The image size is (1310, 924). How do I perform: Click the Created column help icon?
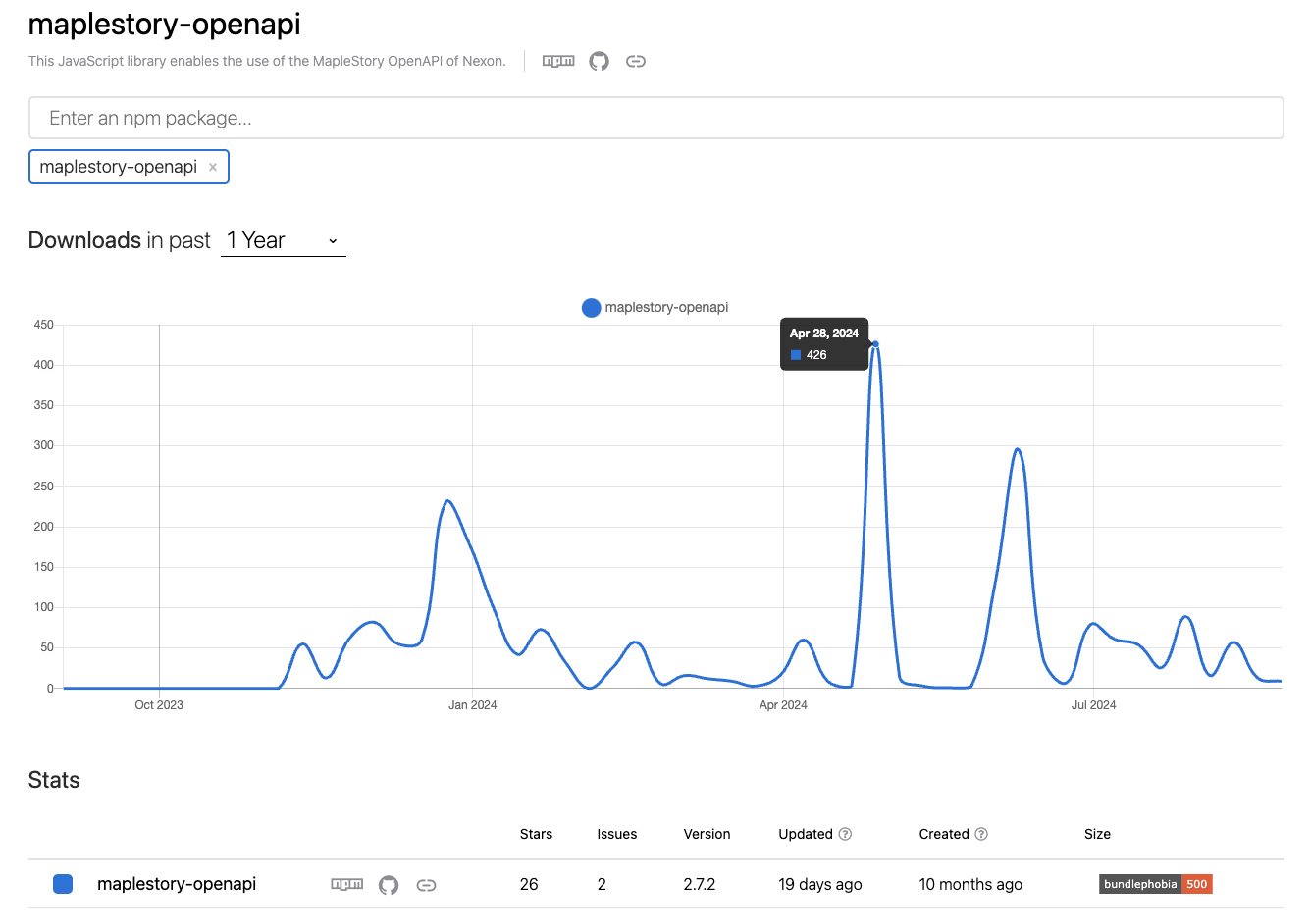click(981, 834)
